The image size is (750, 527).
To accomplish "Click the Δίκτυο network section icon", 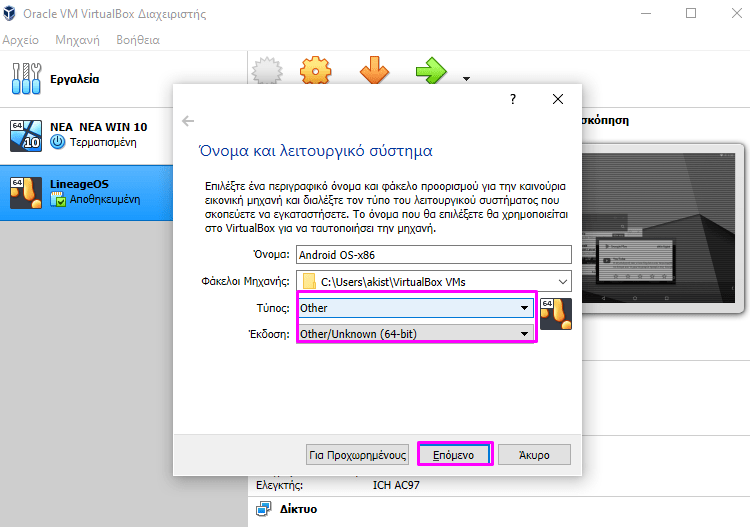I will click(x=264, y=509).
